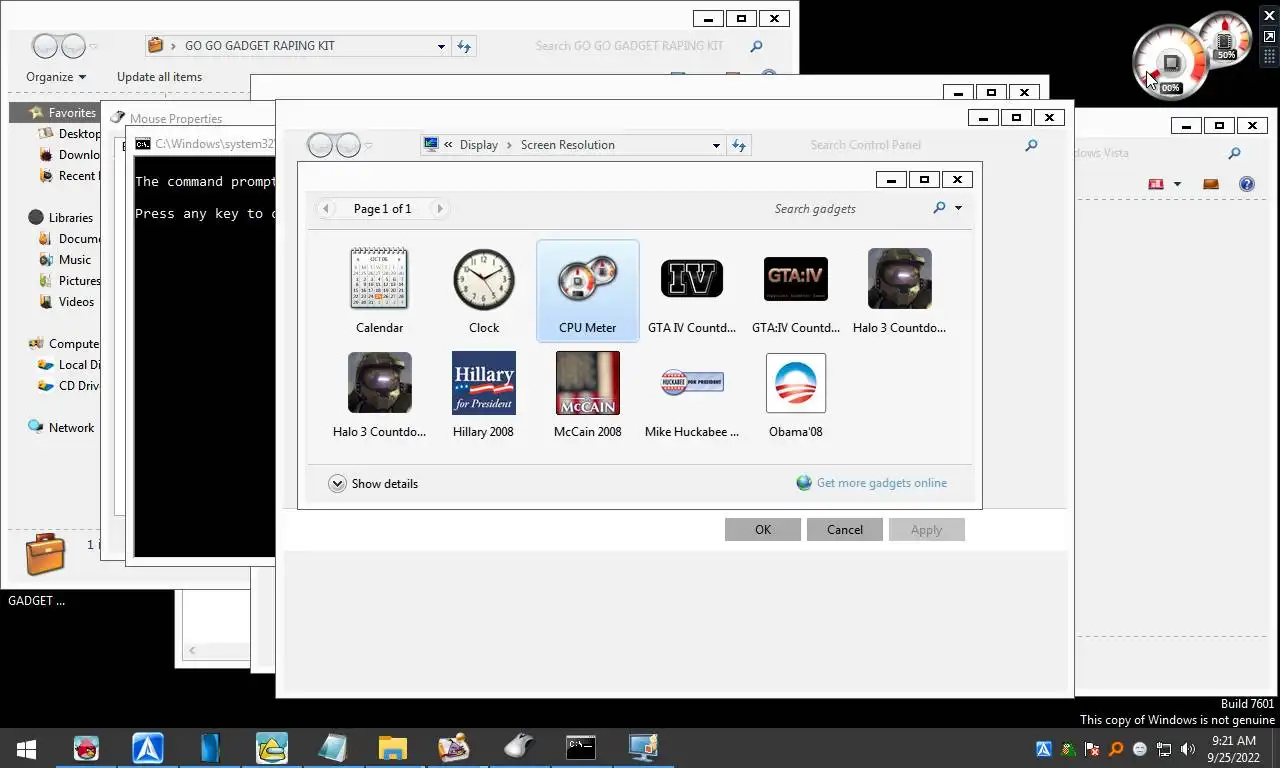The height and width of the screenshot is (768, 1280).
Task: Close the desktop CPU Meter gadget
Action: pyautogui.click(x=1270, y=18)
